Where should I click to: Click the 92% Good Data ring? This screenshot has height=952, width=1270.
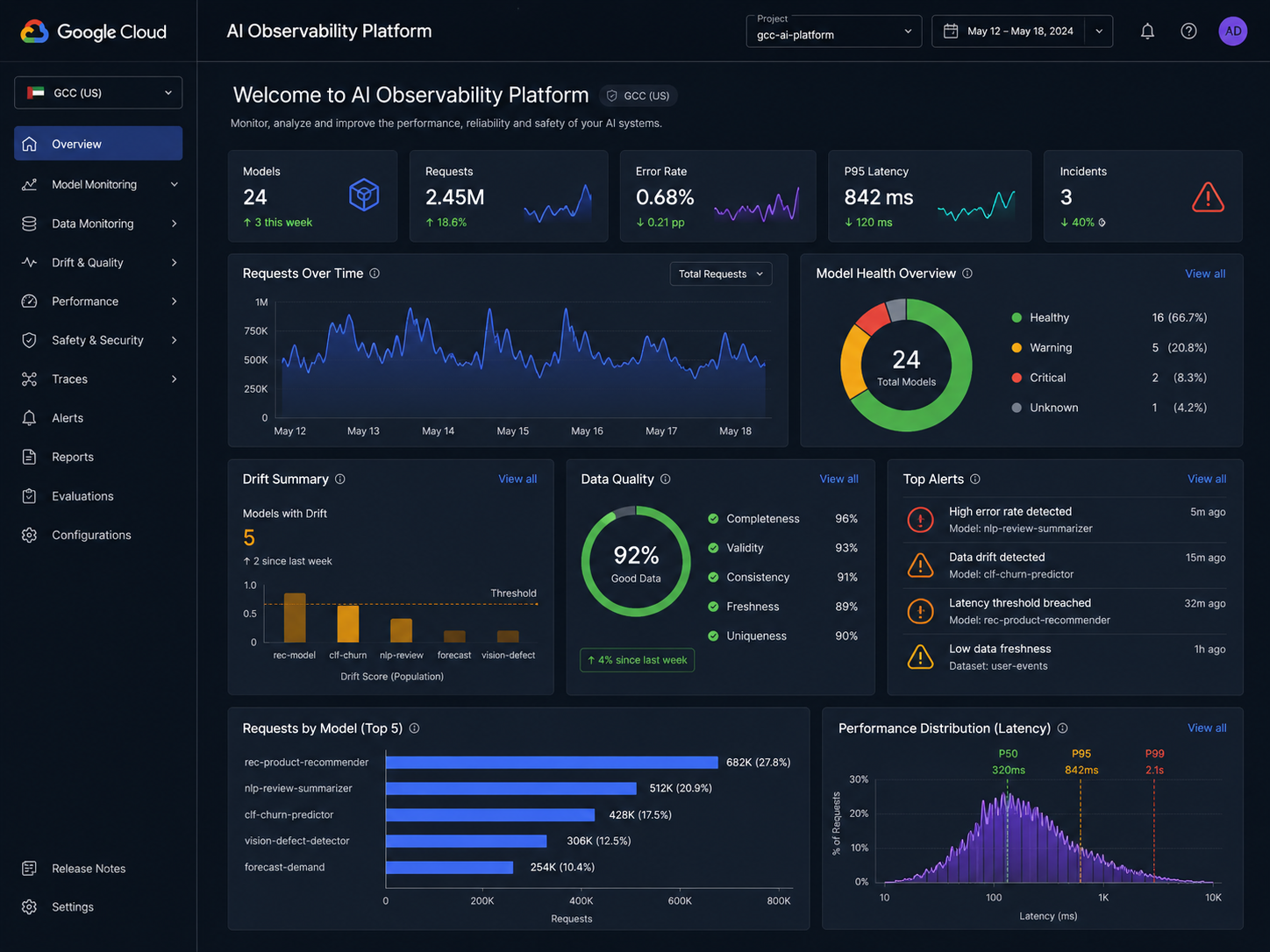pyautogui.click(x=636, y=561)
